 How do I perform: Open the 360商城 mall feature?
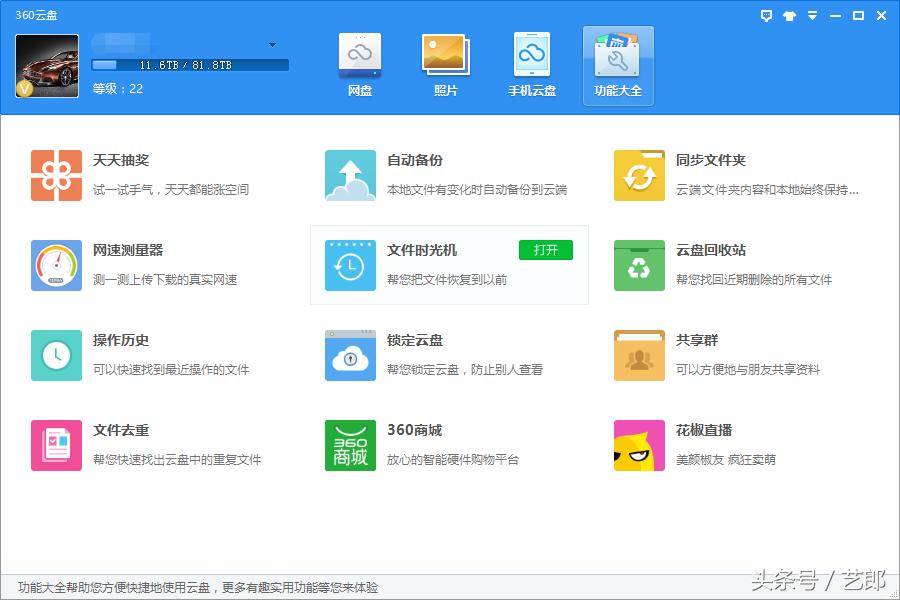tap(349, 445)
